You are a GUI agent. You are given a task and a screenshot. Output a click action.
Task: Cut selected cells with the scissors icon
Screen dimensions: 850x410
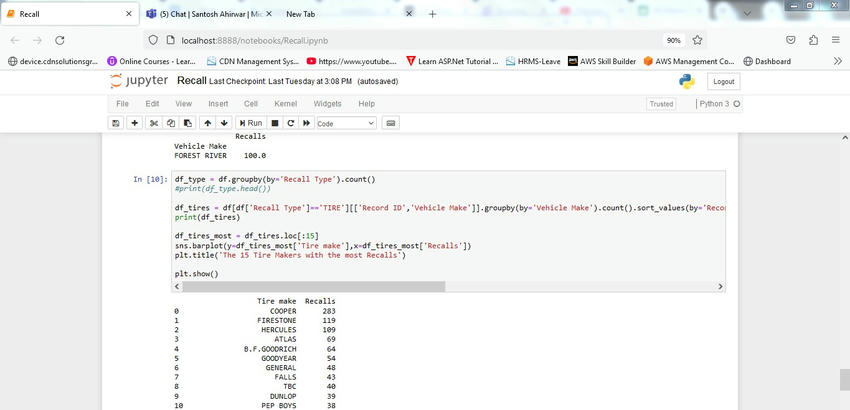pyautogui.click(x=153, y=123)
